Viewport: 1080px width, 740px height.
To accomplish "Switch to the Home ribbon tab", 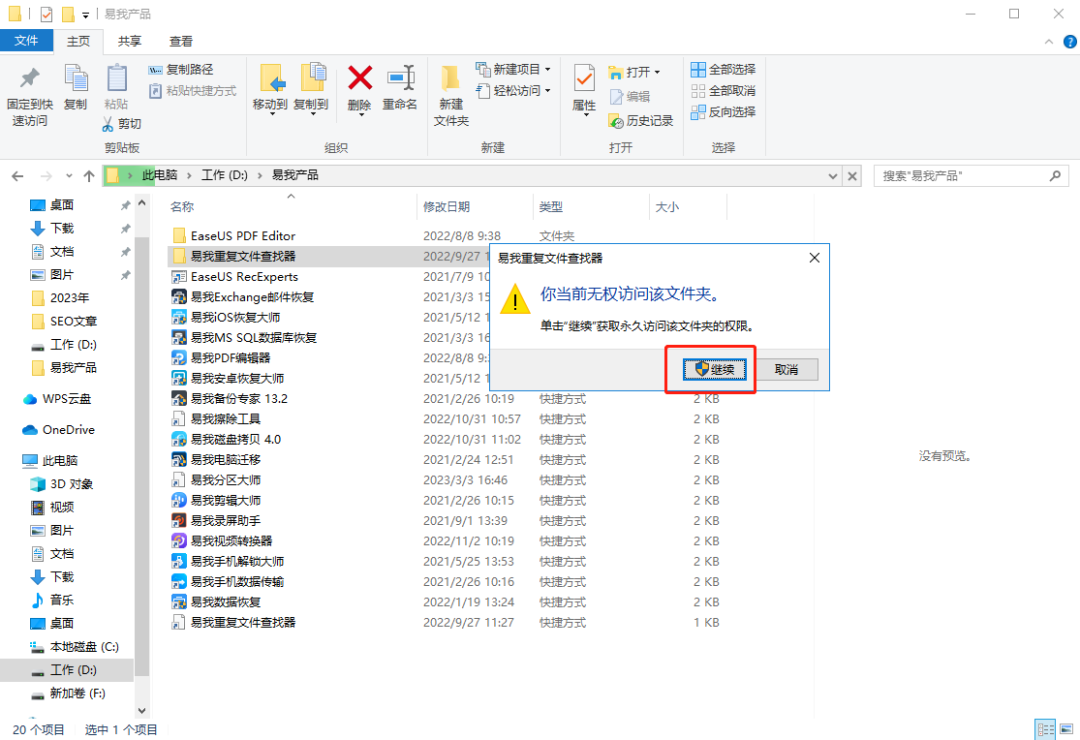I will click(78, 41).
